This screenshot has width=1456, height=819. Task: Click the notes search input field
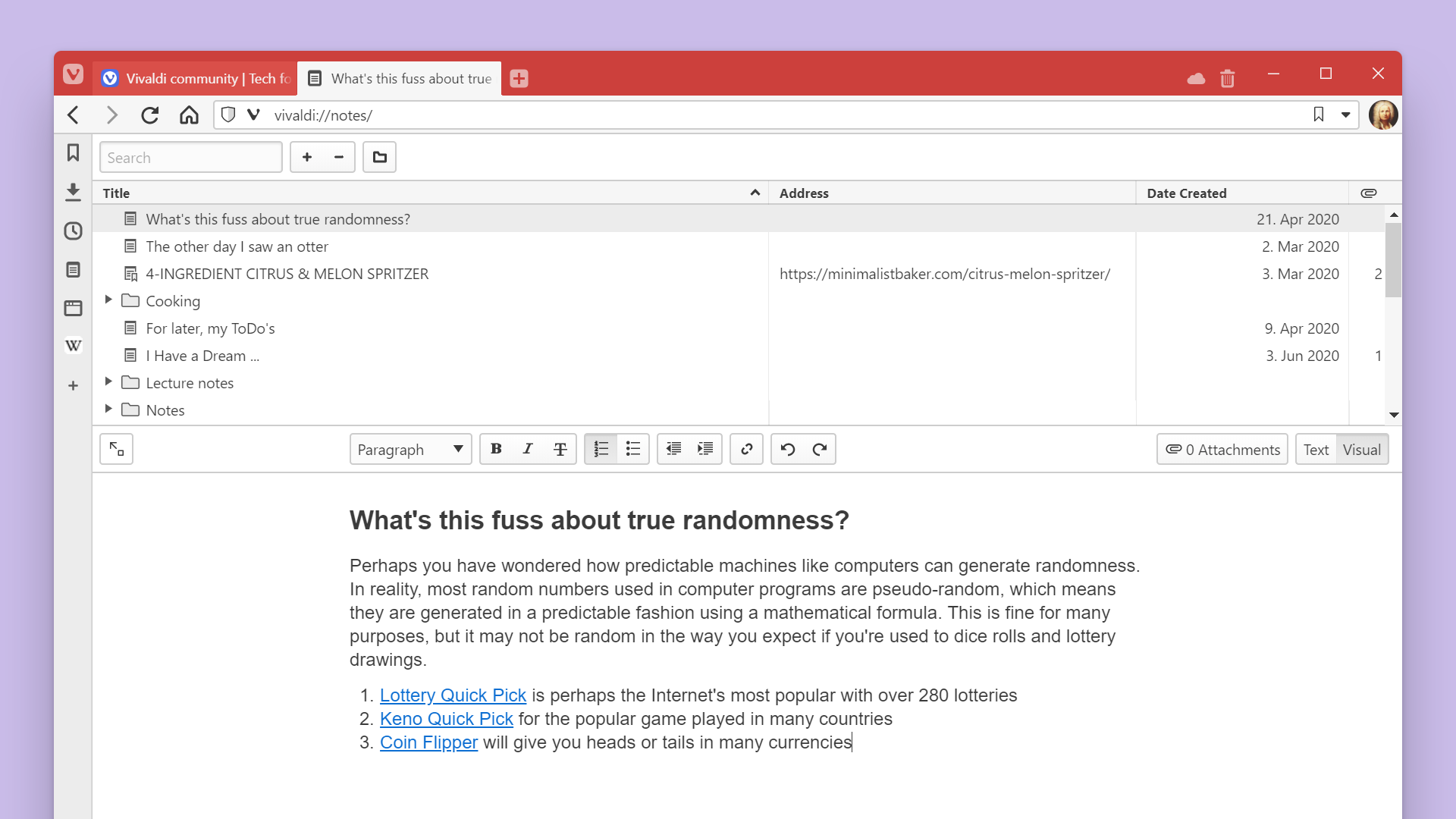[190, 157]
